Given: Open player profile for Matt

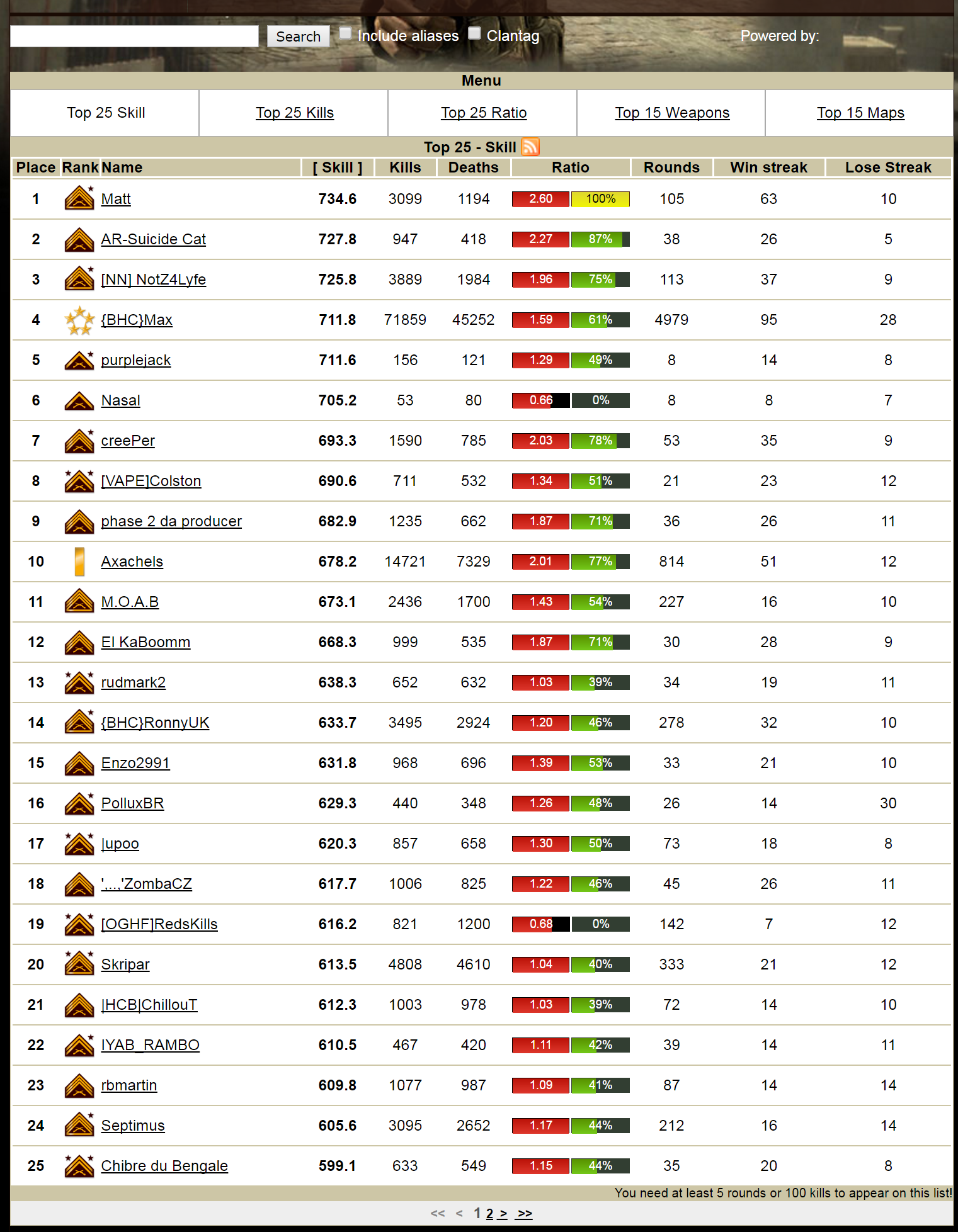Looking at the screenshot, I should (x=116, y=199).
